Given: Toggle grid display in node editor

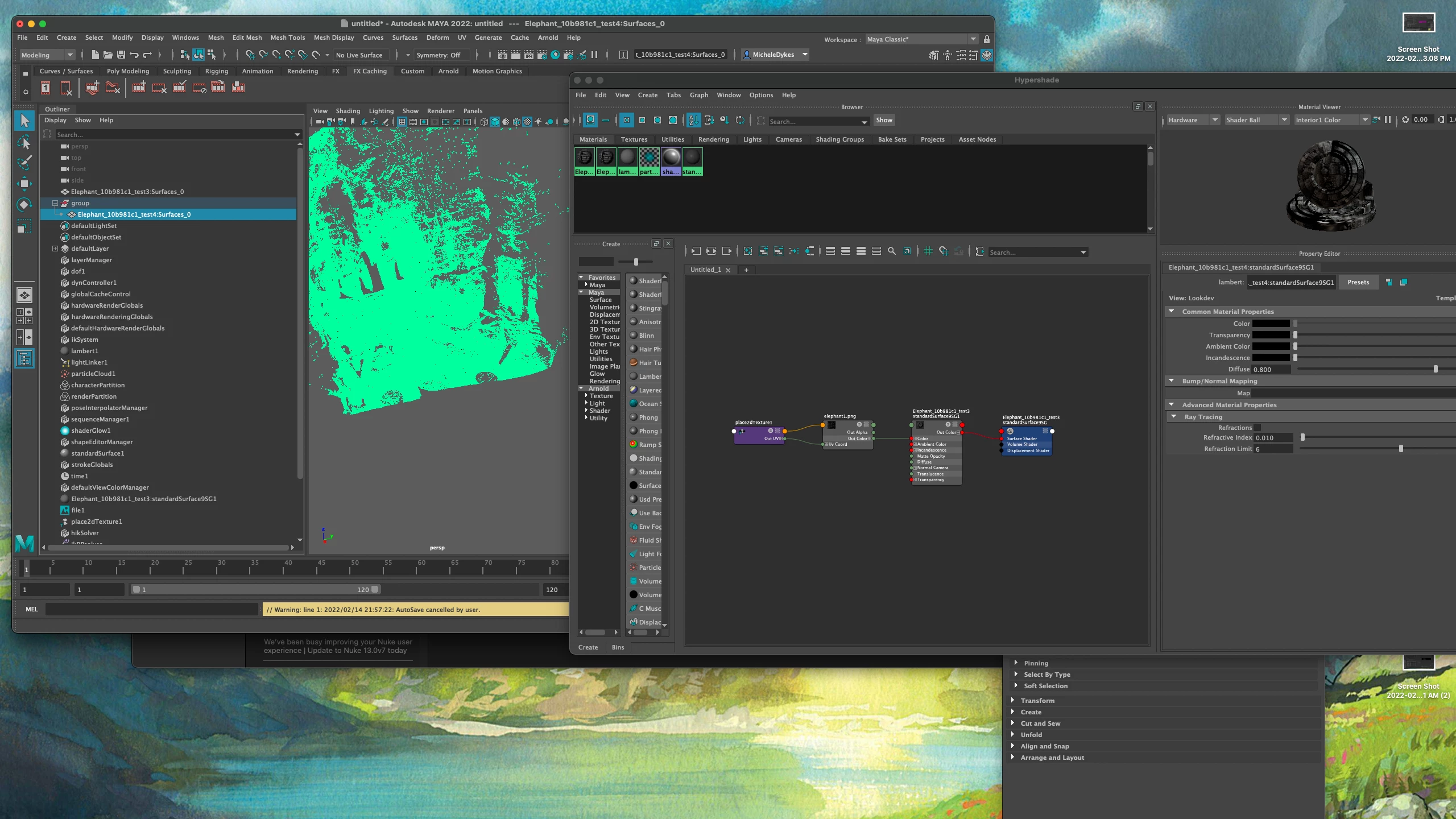Looking at the screenshot, I should [x=928, y=251].
